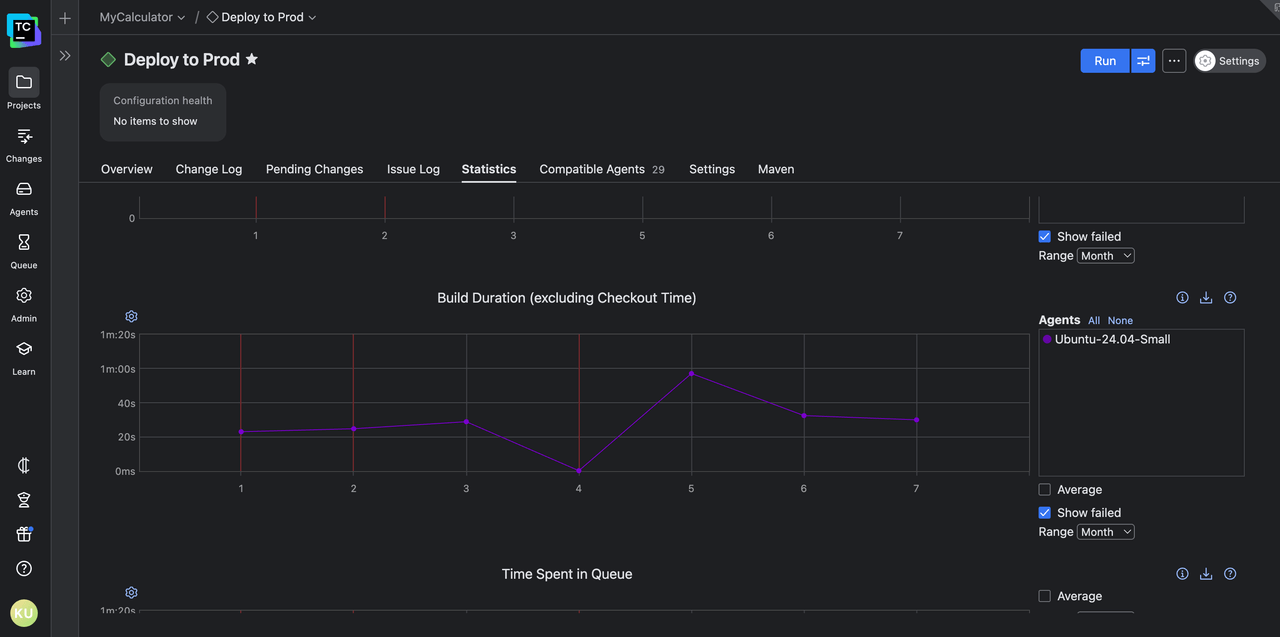Image resolution: width=1280 pixels, height=637 pixels.
Task: Switch to the Change Log tab
Action: click(x=209, y=169)
